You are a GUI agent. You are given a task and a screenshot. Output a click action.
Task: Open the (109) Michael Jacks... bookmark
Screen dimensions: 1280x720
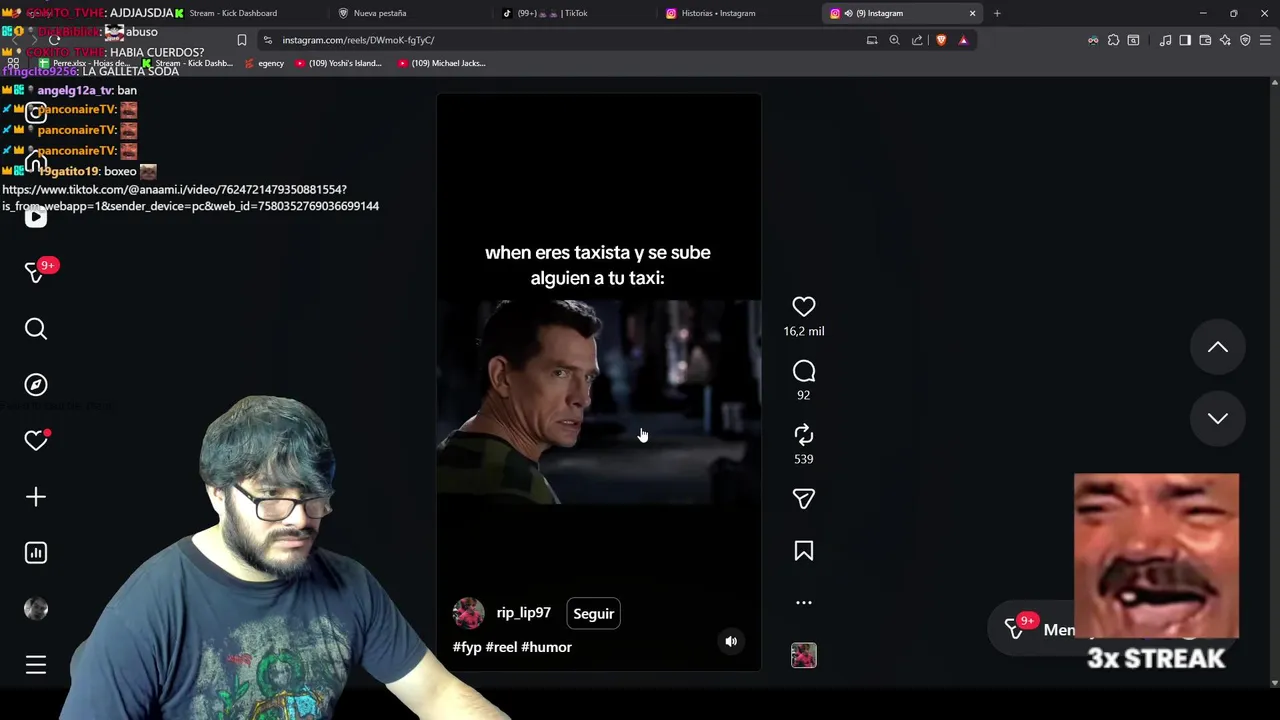tap(441, 63)
